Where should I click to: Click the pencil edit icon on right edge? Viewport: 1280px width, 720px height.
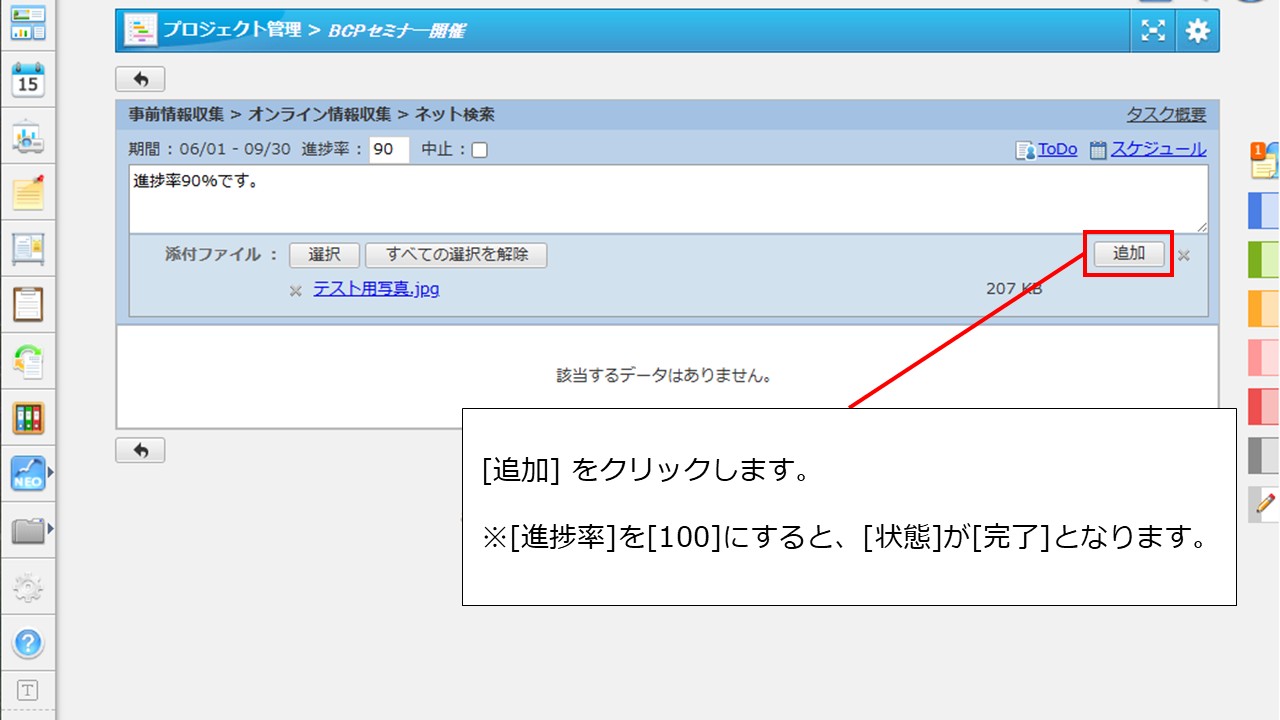click(x=1265, y=504)
